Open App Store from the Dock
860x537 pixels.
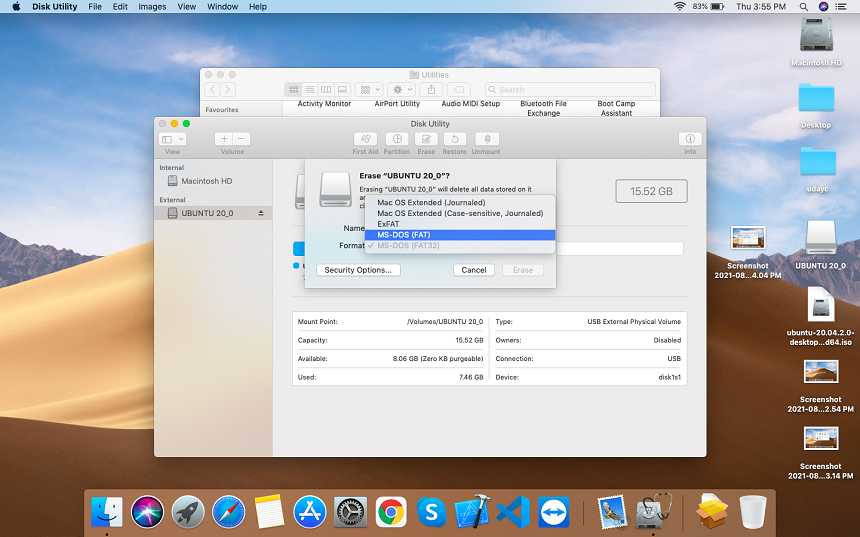310,512
